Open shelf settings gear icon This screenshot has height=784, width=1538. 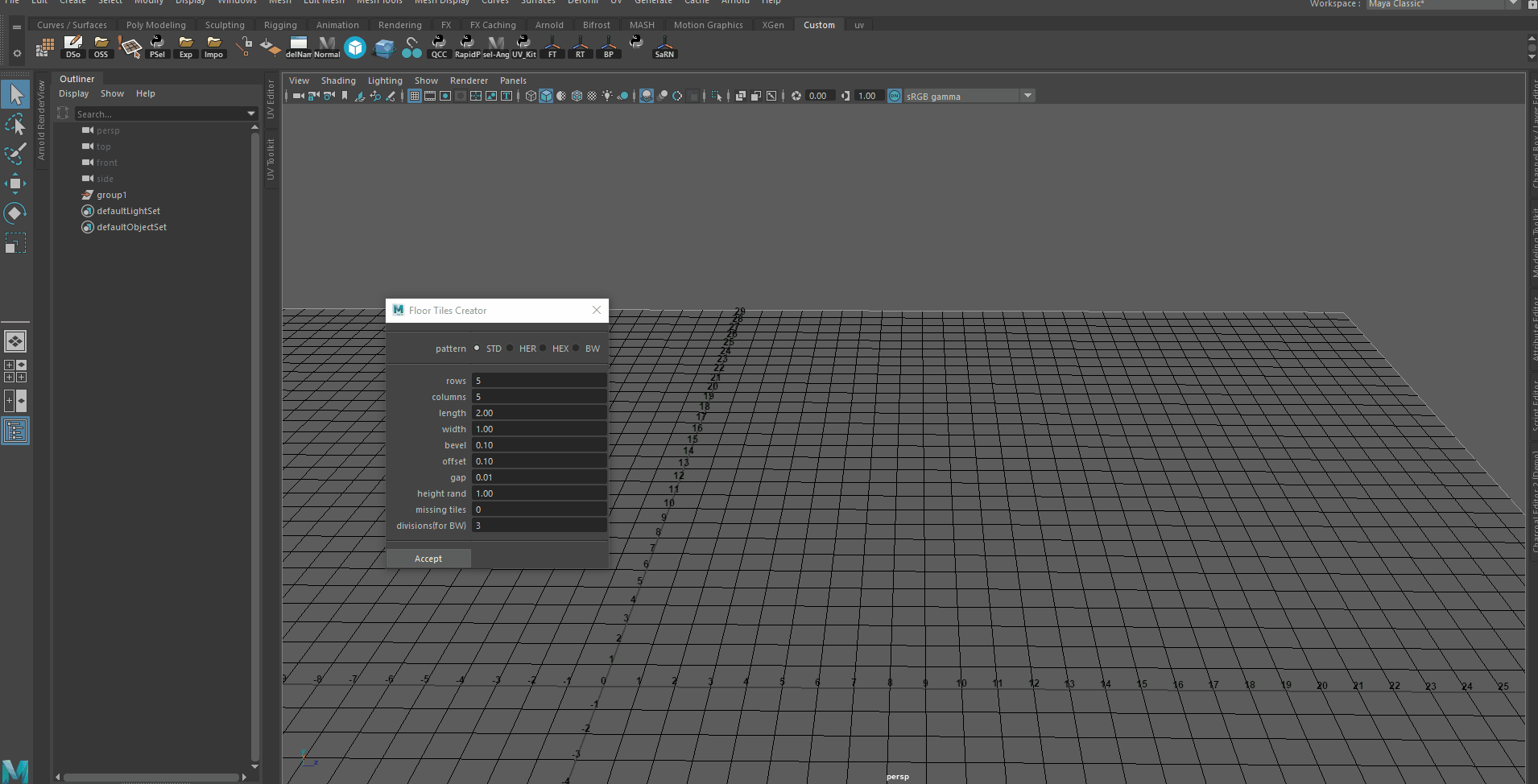click(x=17, y=54)
